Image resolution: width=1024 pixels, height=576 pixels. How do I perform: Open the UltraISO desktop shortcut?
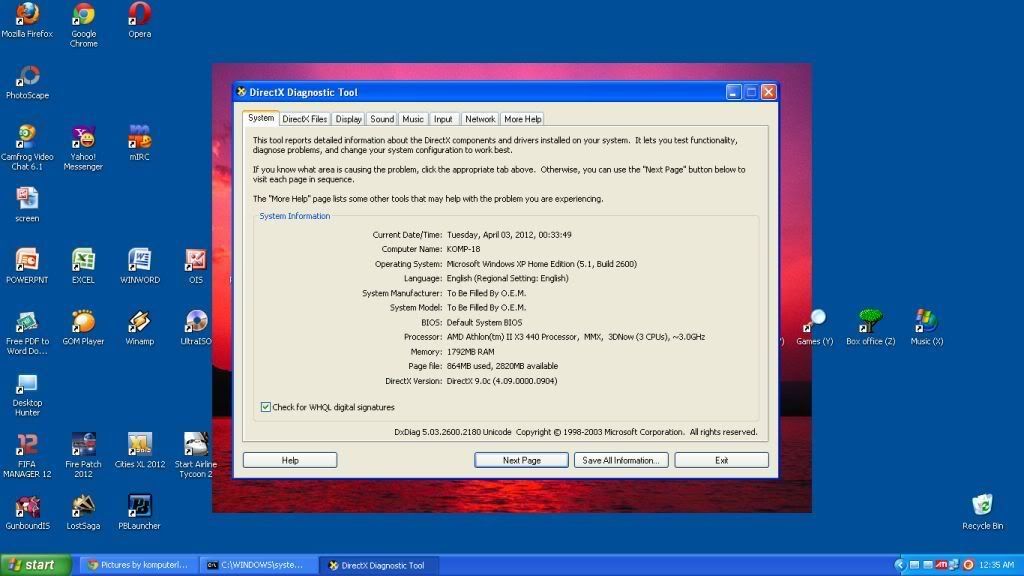tap(196, 327)
